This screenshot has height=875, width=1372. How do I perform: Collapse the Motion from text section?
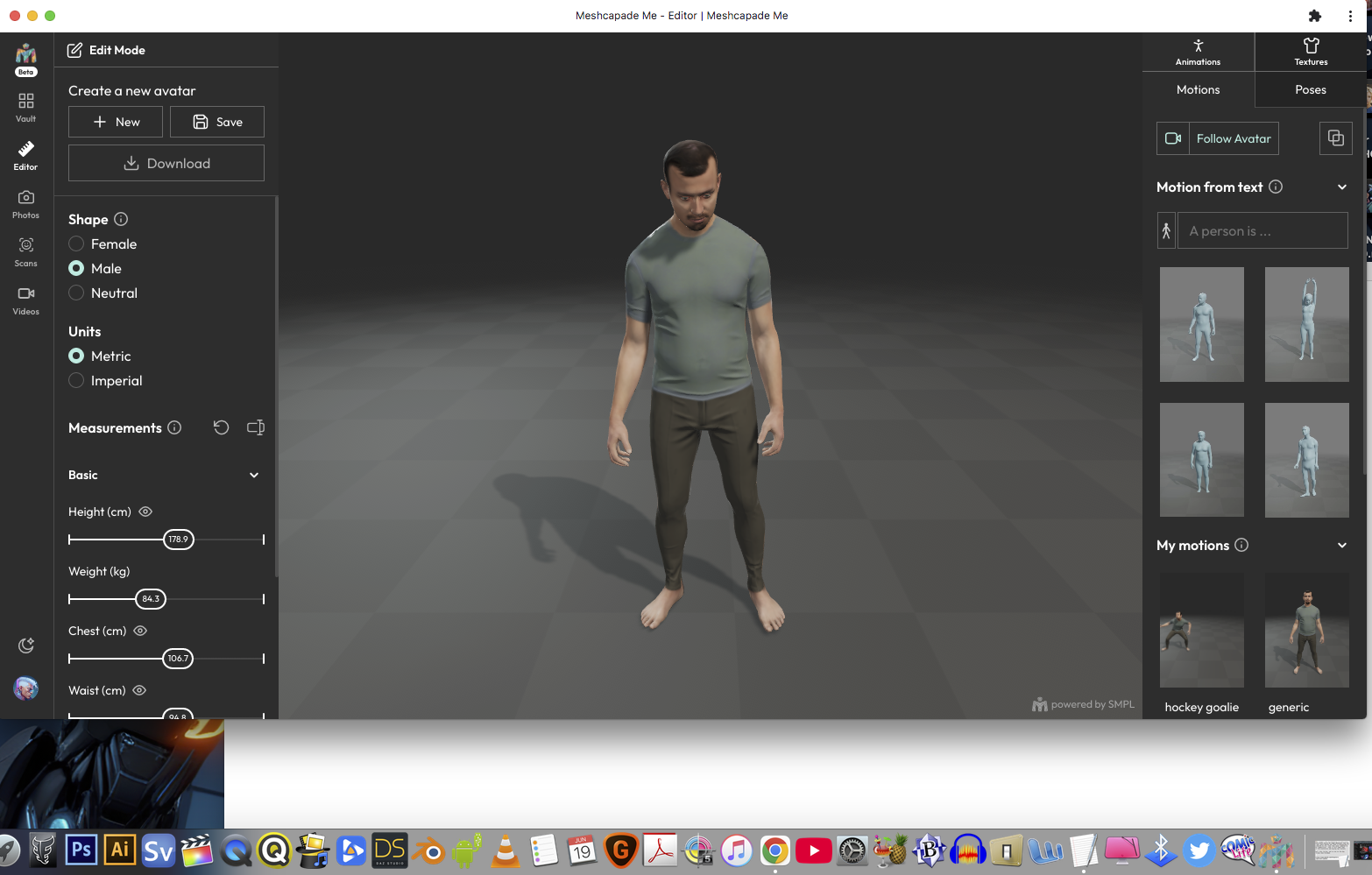click(x=1341, y=187)
